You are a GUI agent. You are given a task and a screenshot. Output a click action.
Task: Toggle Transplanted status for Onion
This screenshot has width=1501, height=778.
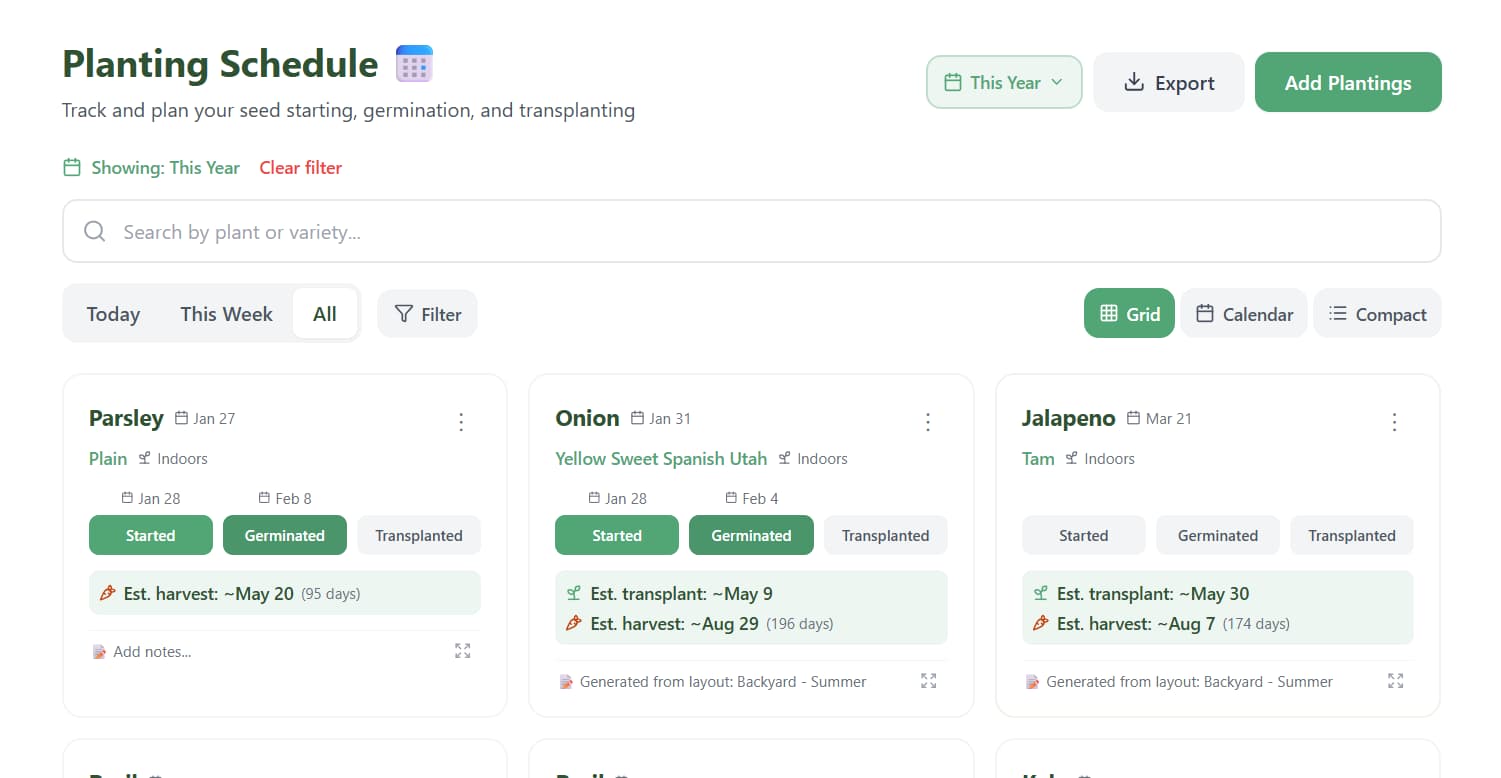coord(885,535)
